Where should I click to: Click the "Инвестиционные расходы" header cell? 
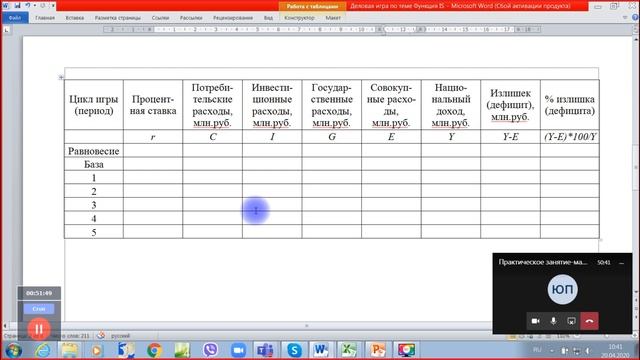click(x=272, y=105)
